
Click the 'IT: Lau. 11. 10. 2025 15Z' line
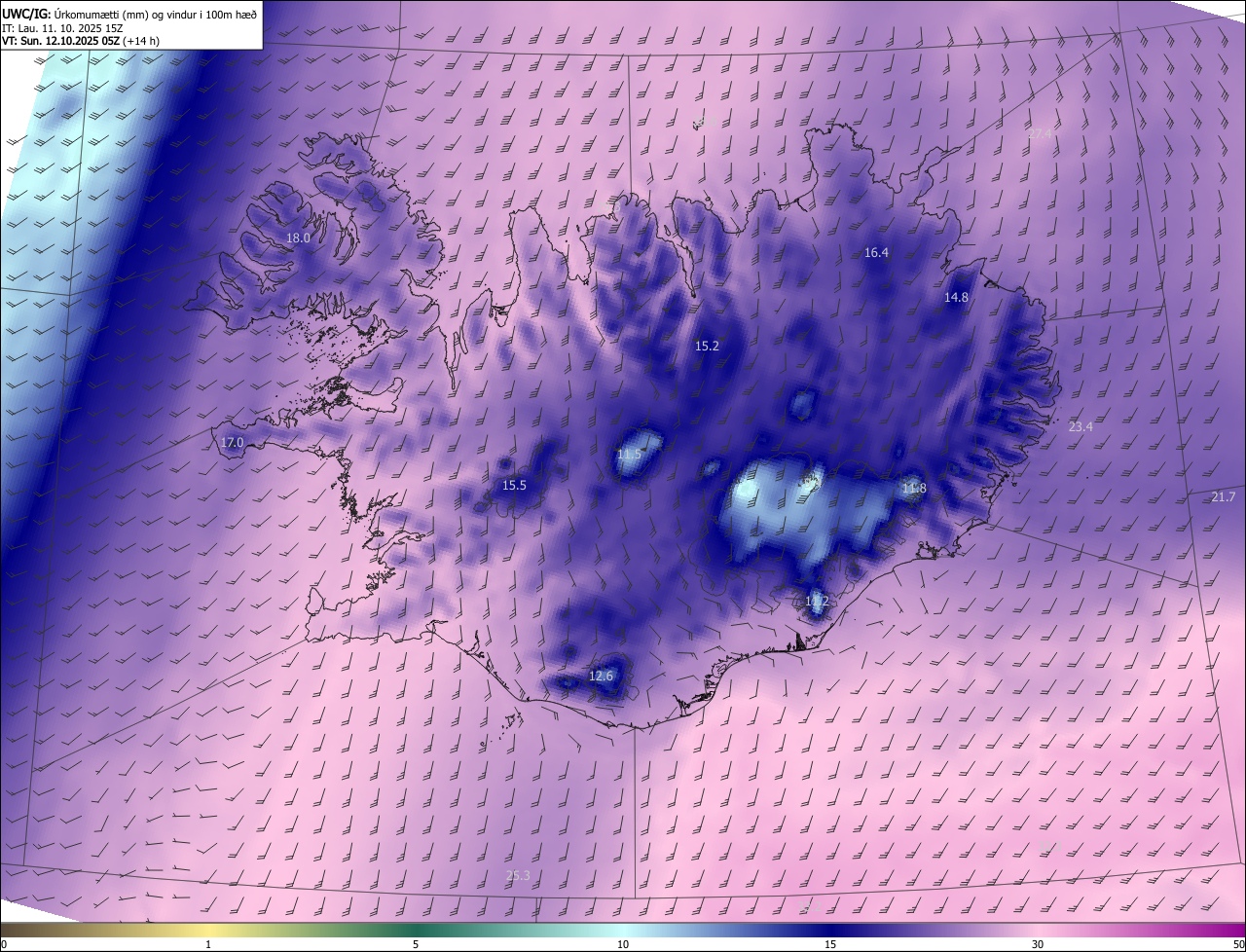[60, 28]
